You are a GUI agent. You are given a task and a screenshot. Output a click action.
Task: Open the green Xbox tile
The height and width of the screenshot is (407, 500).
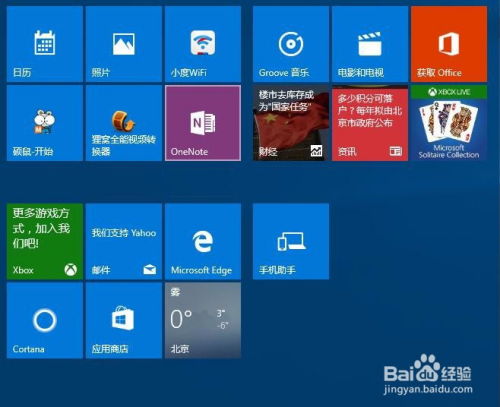point(45,241)
